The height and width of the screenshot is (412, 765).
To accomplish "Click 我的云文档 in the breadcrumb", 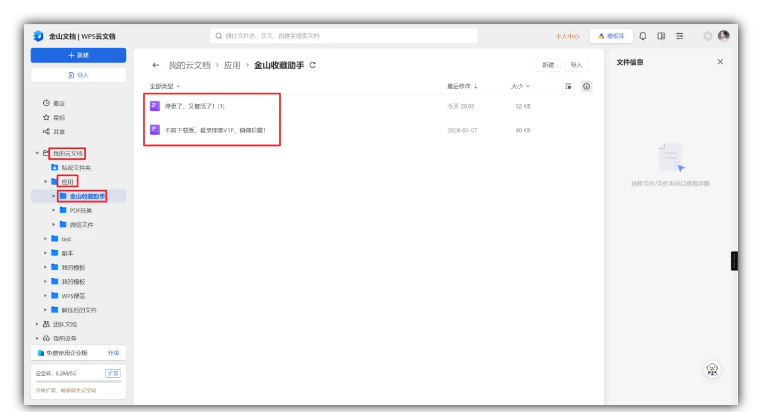I will 189,65.
